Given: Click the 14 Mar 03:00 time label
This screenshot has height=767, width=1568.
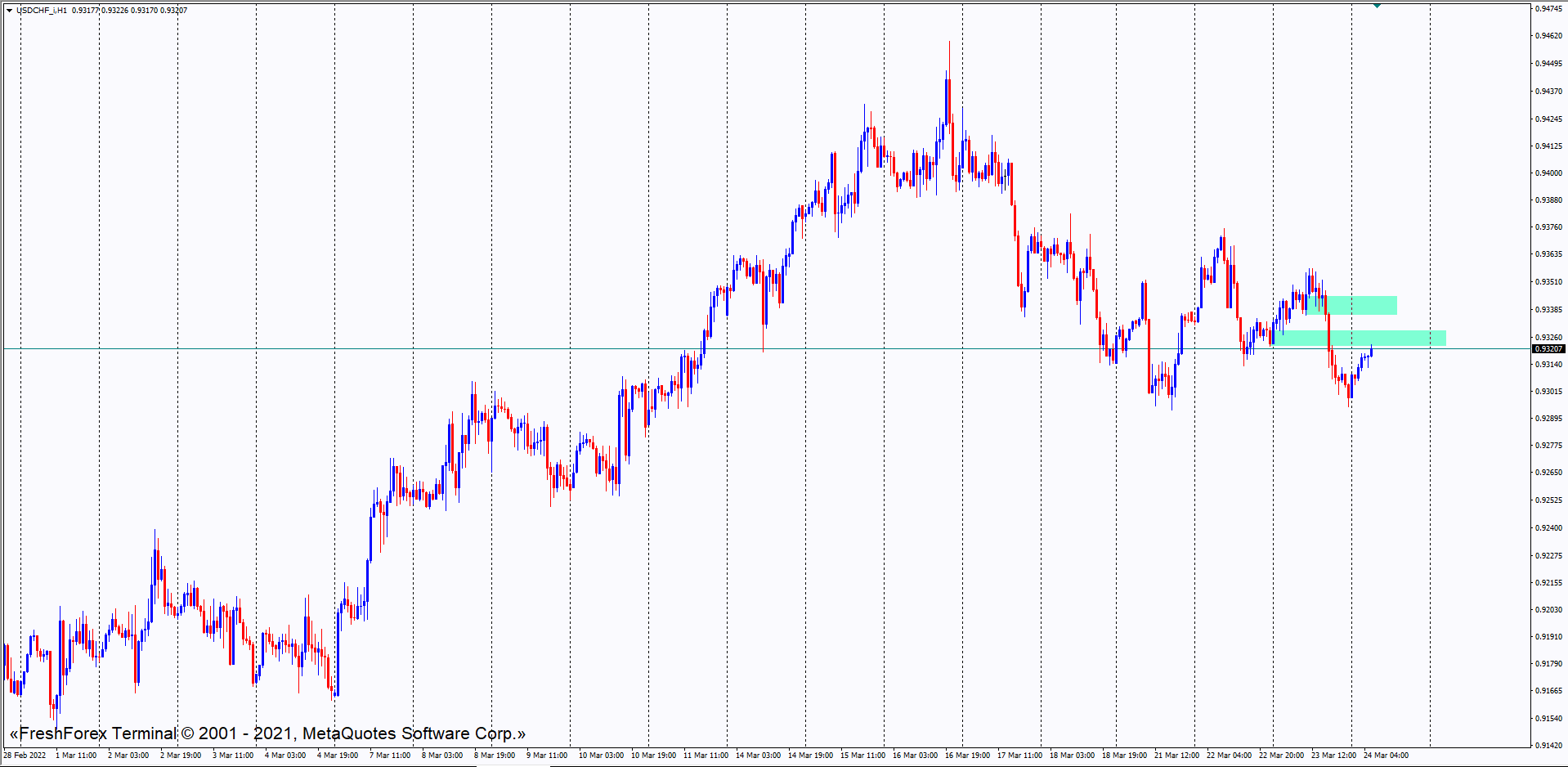Looking at the screenshot, I should coord(758,756).
